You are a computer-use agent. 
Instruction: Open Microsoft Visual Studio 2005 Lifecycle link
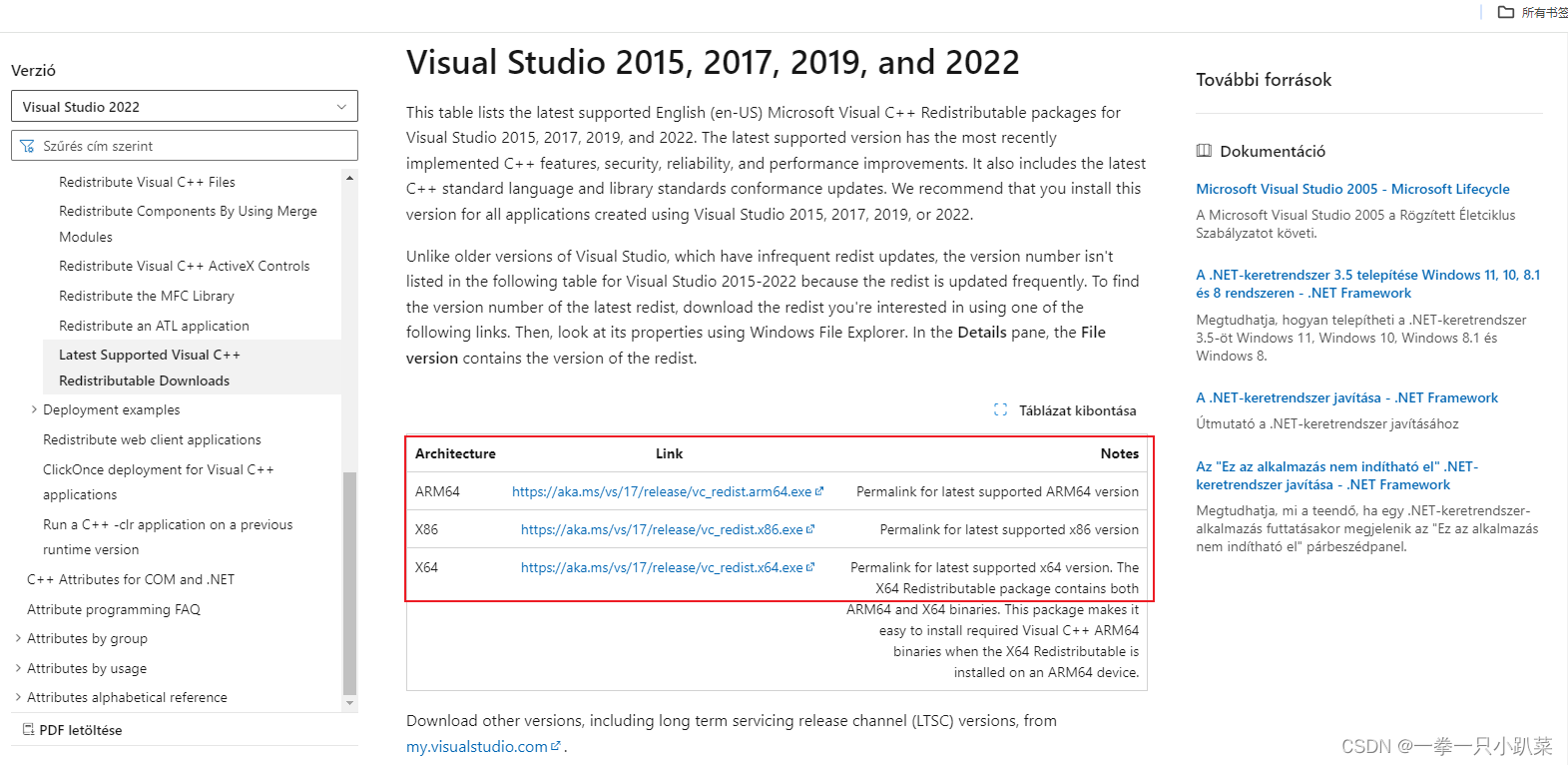1352,189
